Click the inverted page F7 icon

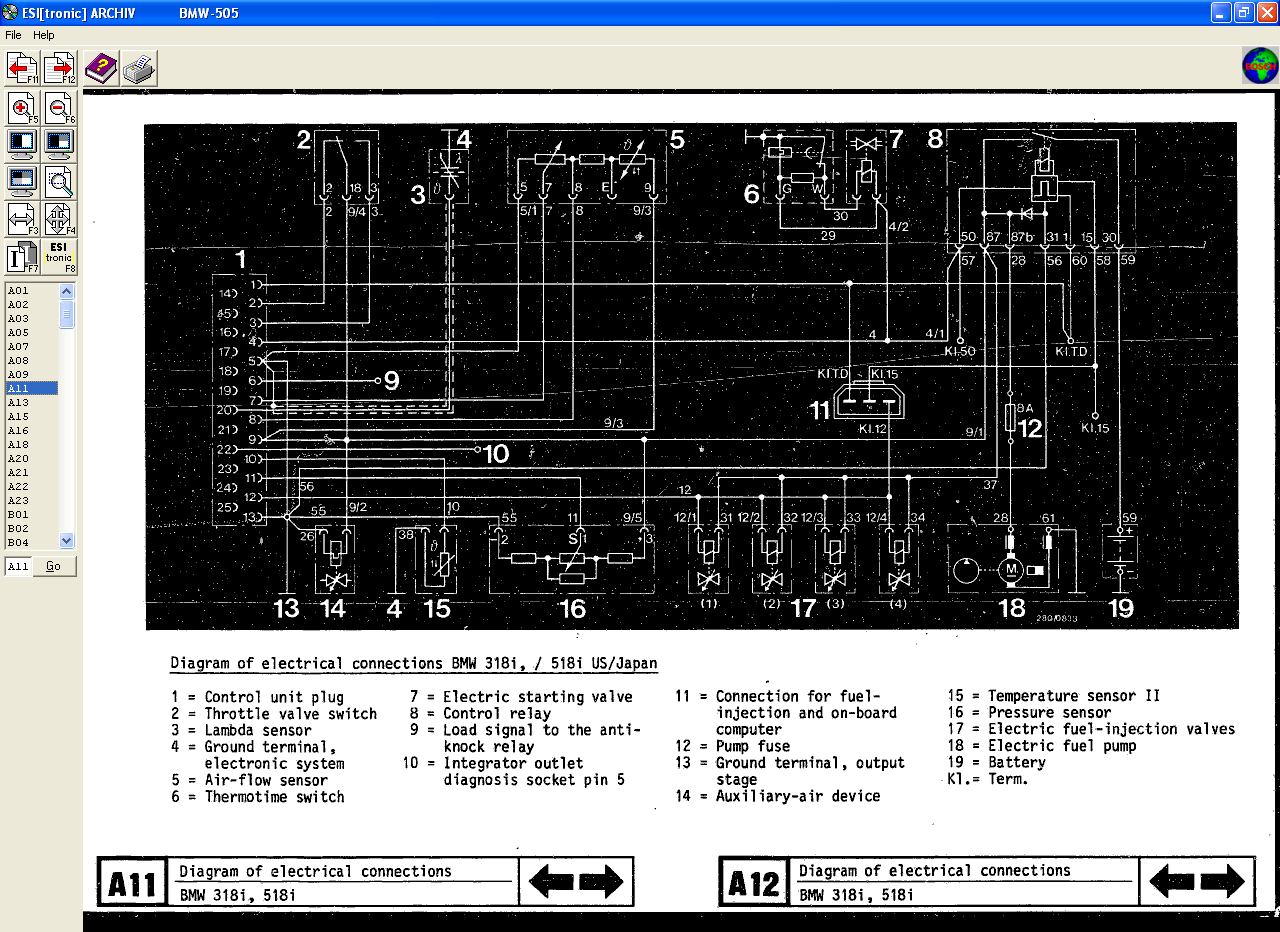[22, 257]
